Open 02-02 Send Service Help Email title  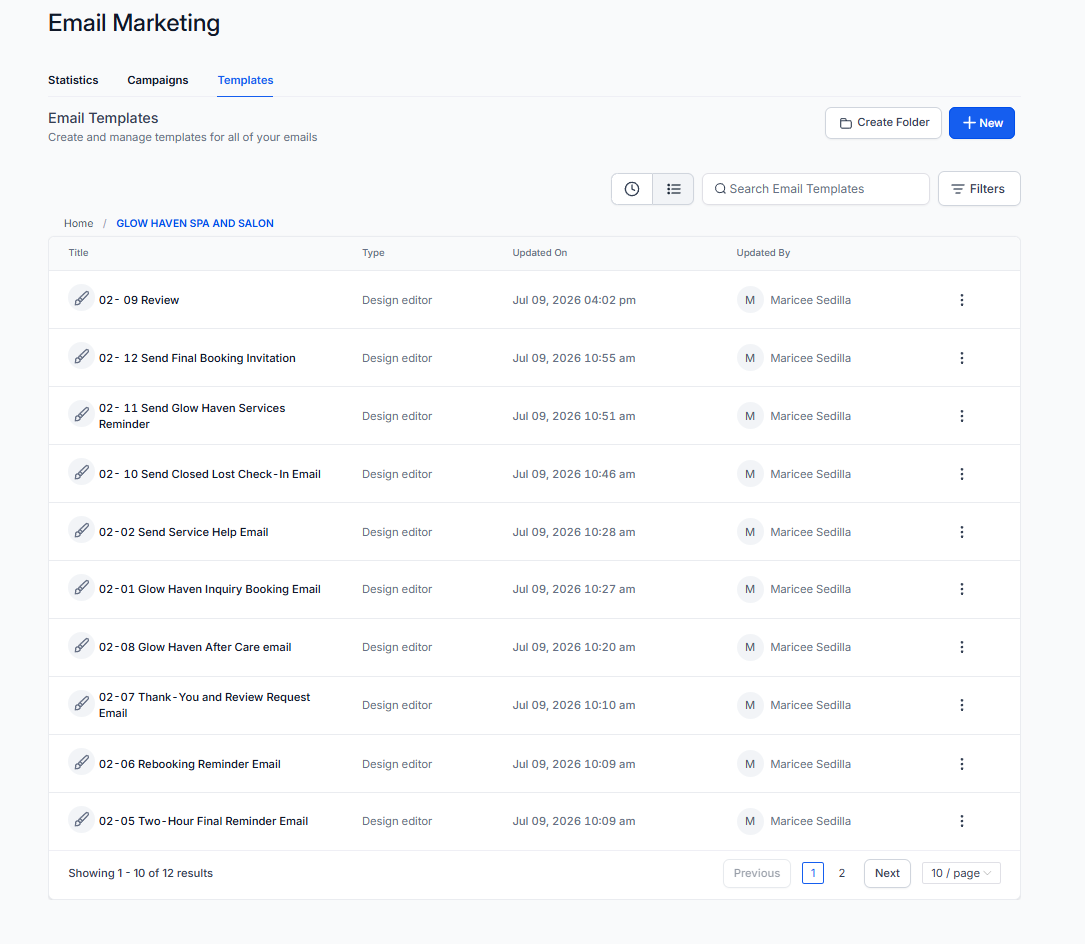[x=183, y=532]
